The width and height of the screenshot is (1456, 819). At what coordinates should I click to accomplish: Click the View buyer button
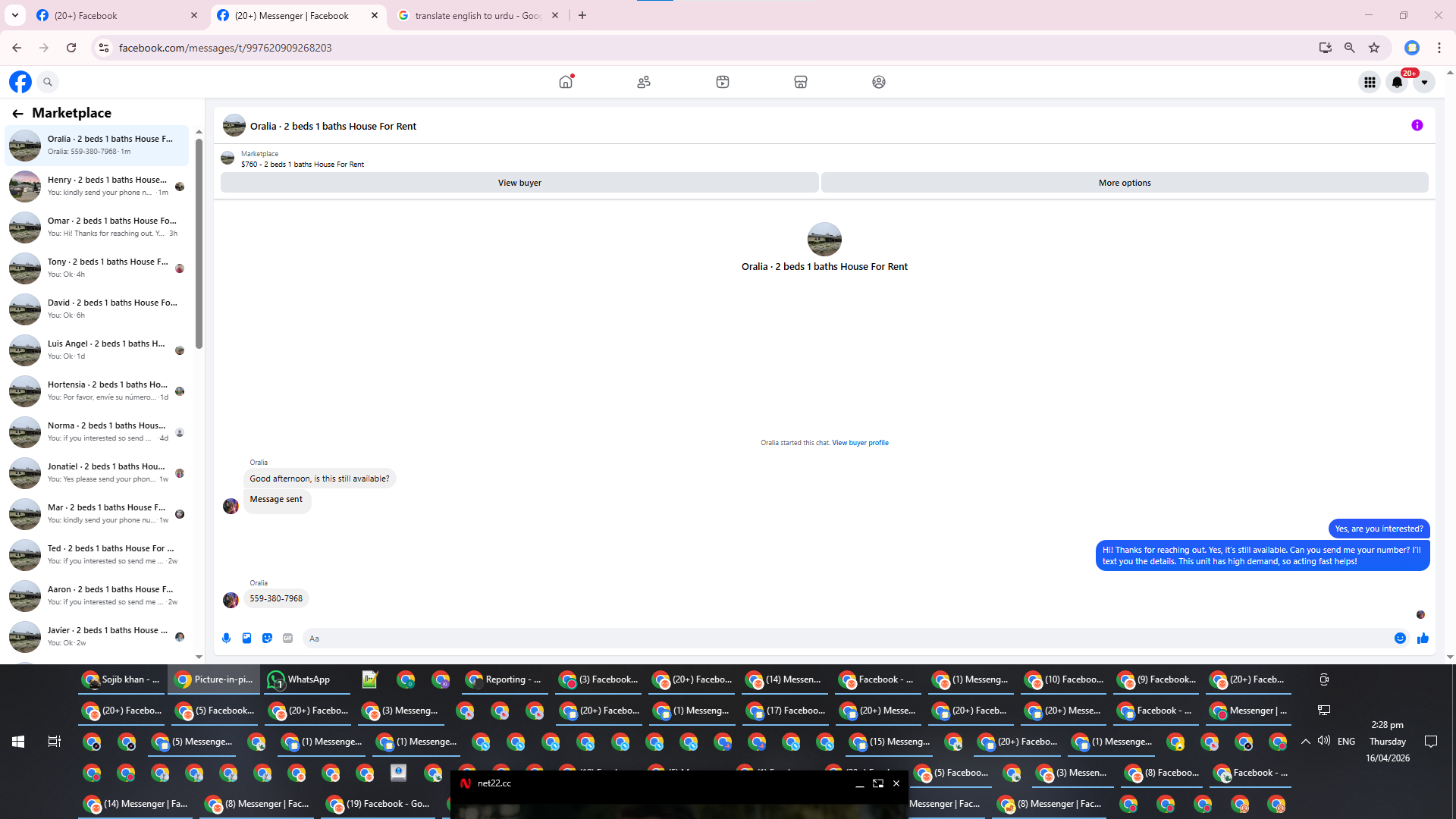519,183
